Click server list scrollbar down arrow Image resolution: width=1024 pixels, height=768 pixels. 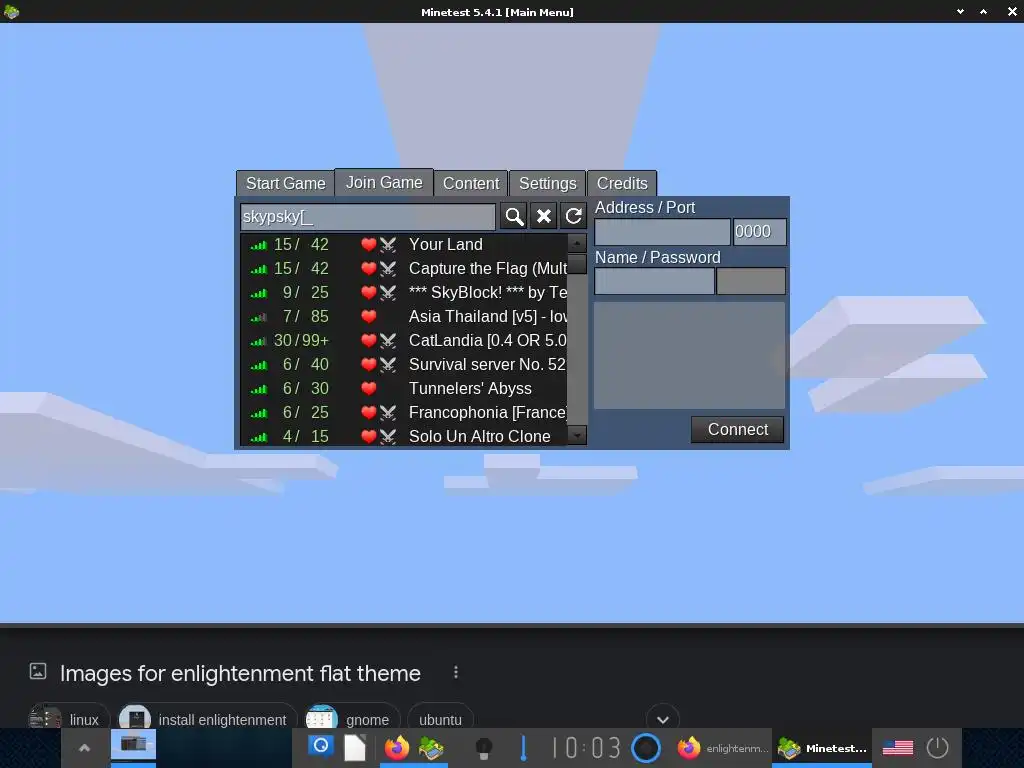pos(577,435)
